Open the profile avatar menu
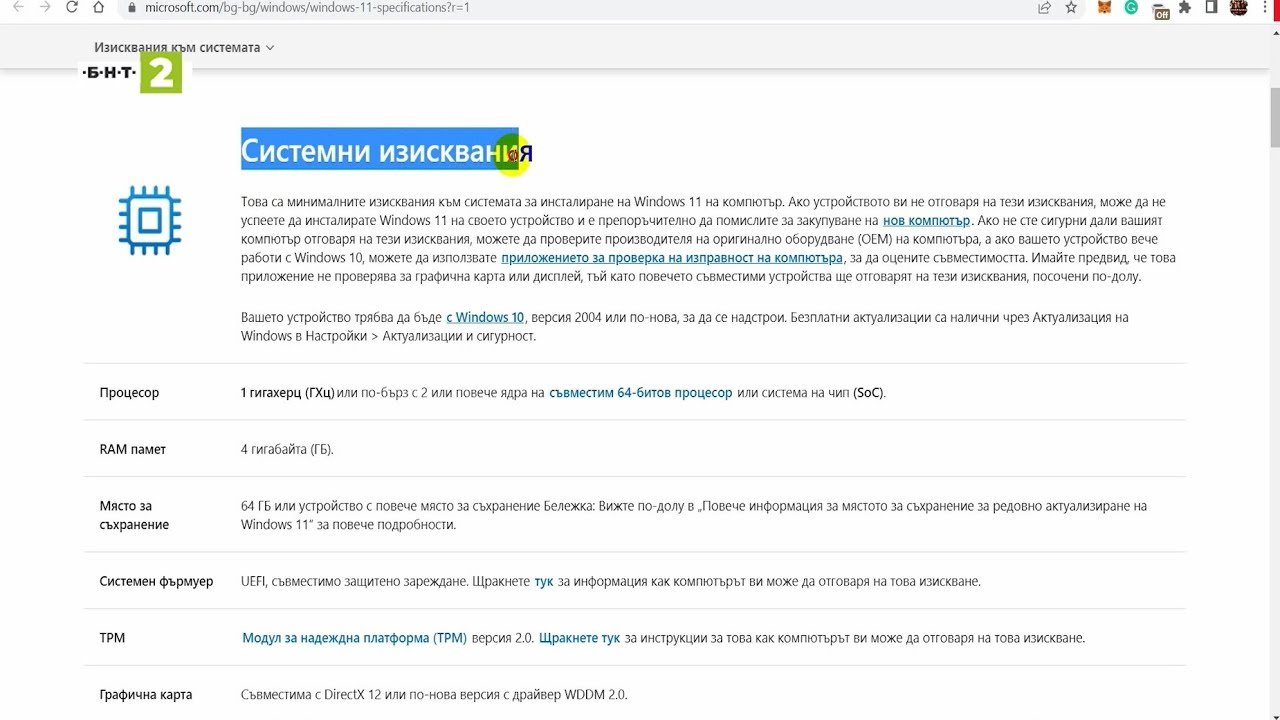1280x720 pixels. (x=1238, y=7)
